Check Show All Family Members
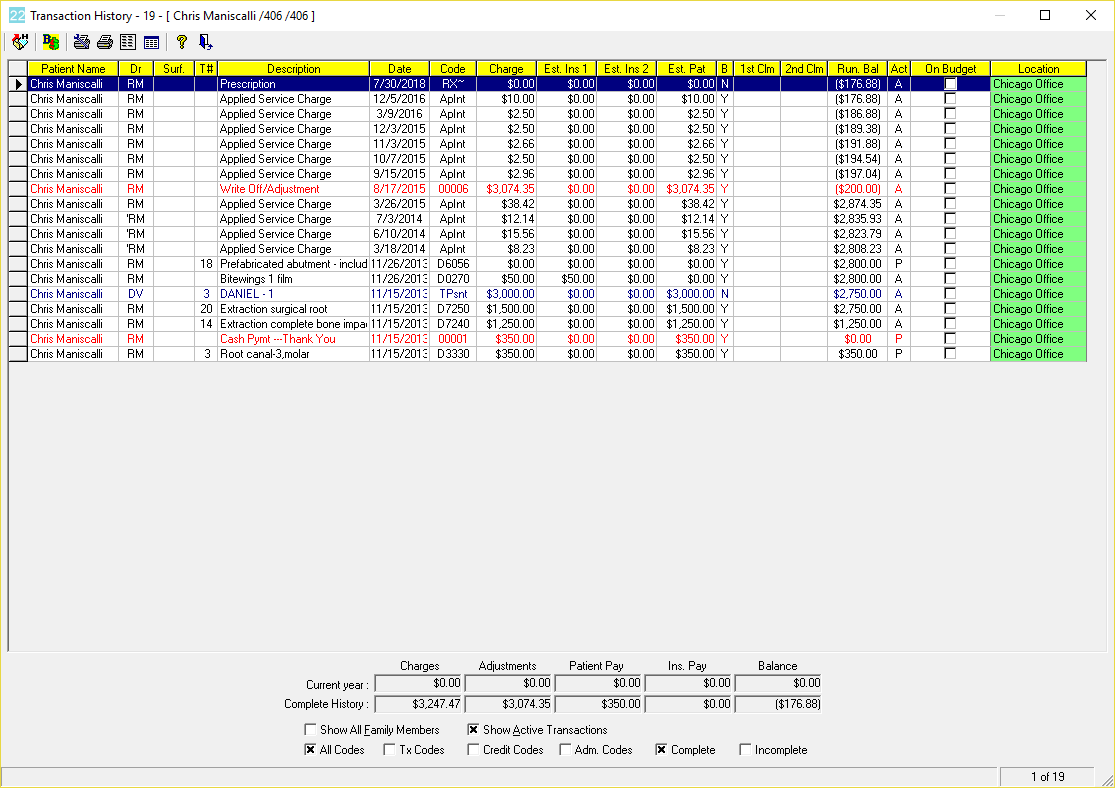 click(x=310, y=730)
